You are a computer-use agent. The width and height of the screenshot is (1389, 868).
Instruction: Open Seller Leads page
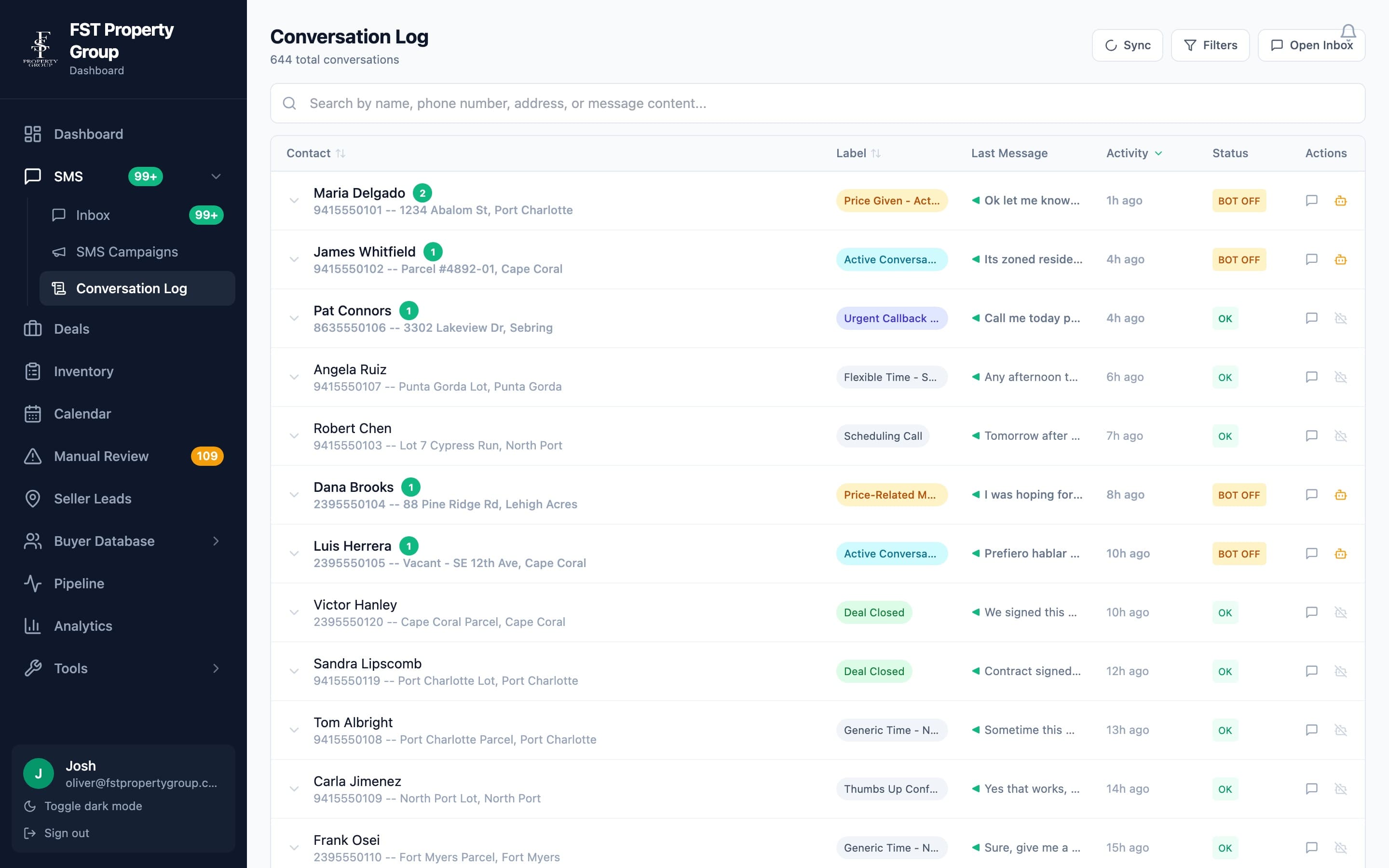coord(123,499)
